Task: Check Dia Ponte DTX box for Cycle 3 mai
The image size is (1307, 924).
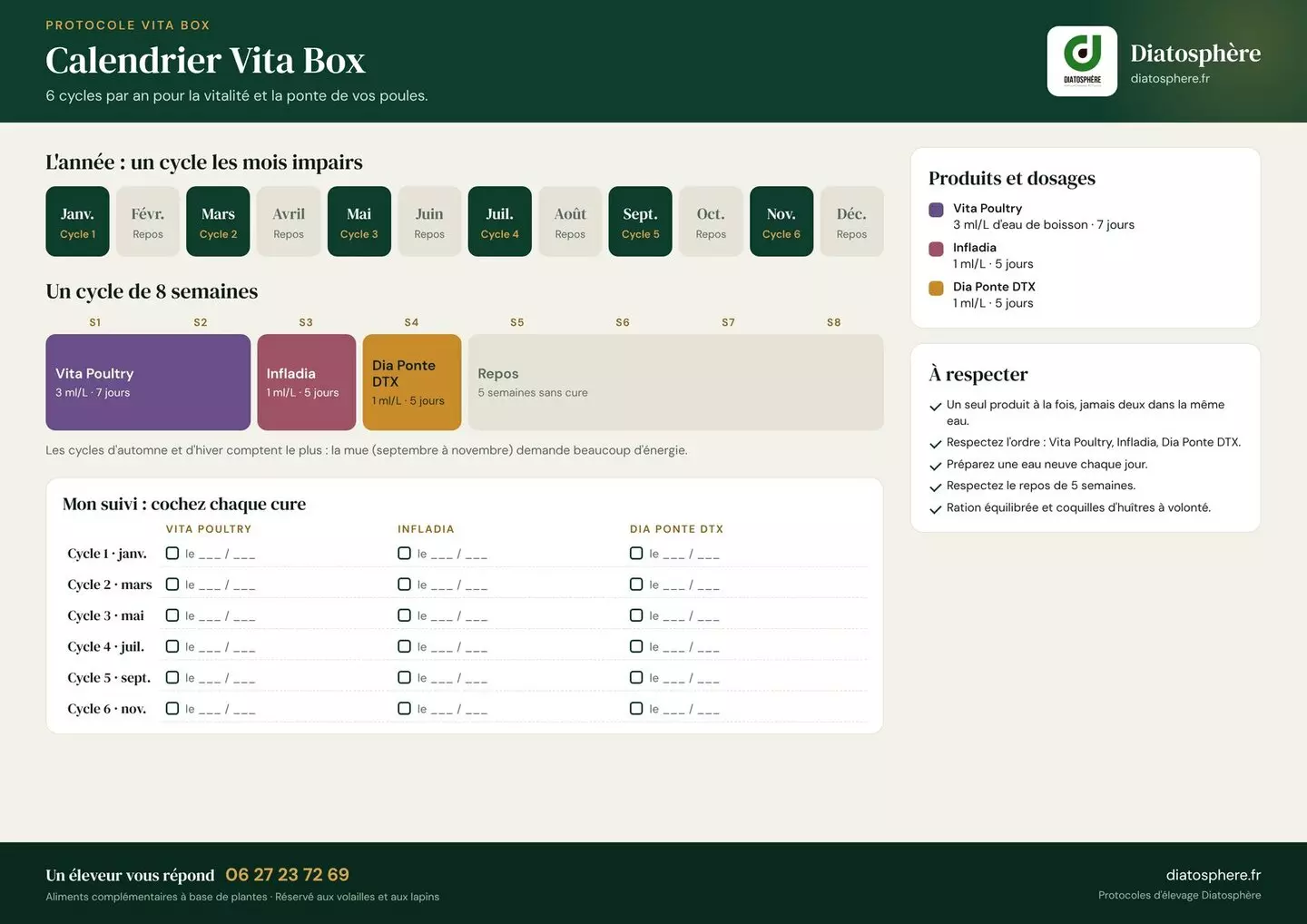Action: (x=636, y=615)
